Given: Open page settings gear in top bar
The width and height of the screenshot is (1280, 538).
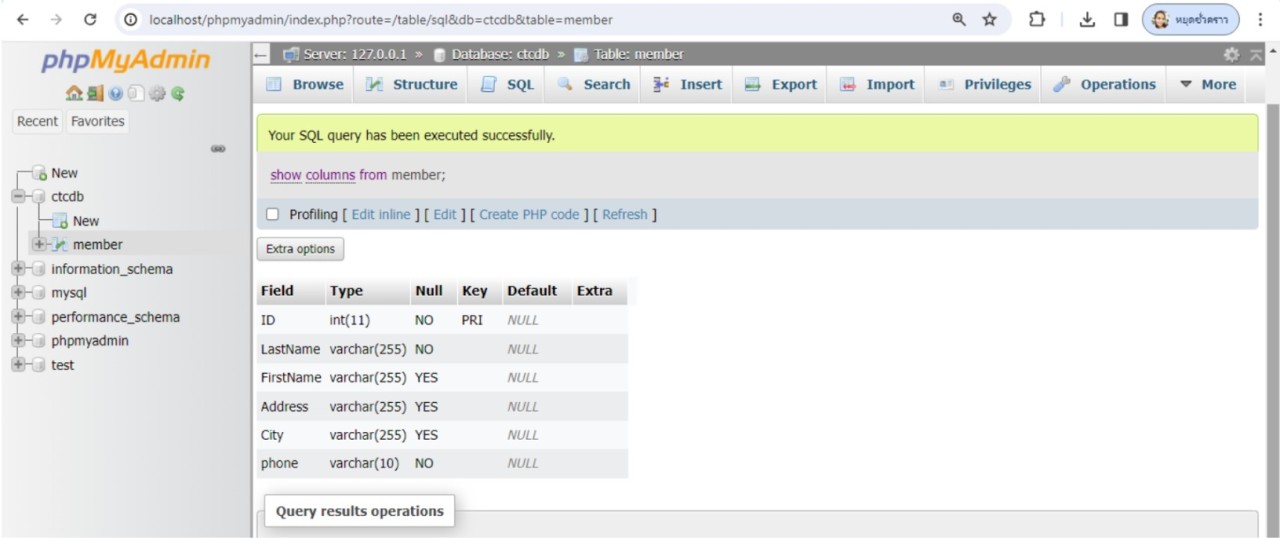Looking at the screenshot, I should tap(1231, 55).
